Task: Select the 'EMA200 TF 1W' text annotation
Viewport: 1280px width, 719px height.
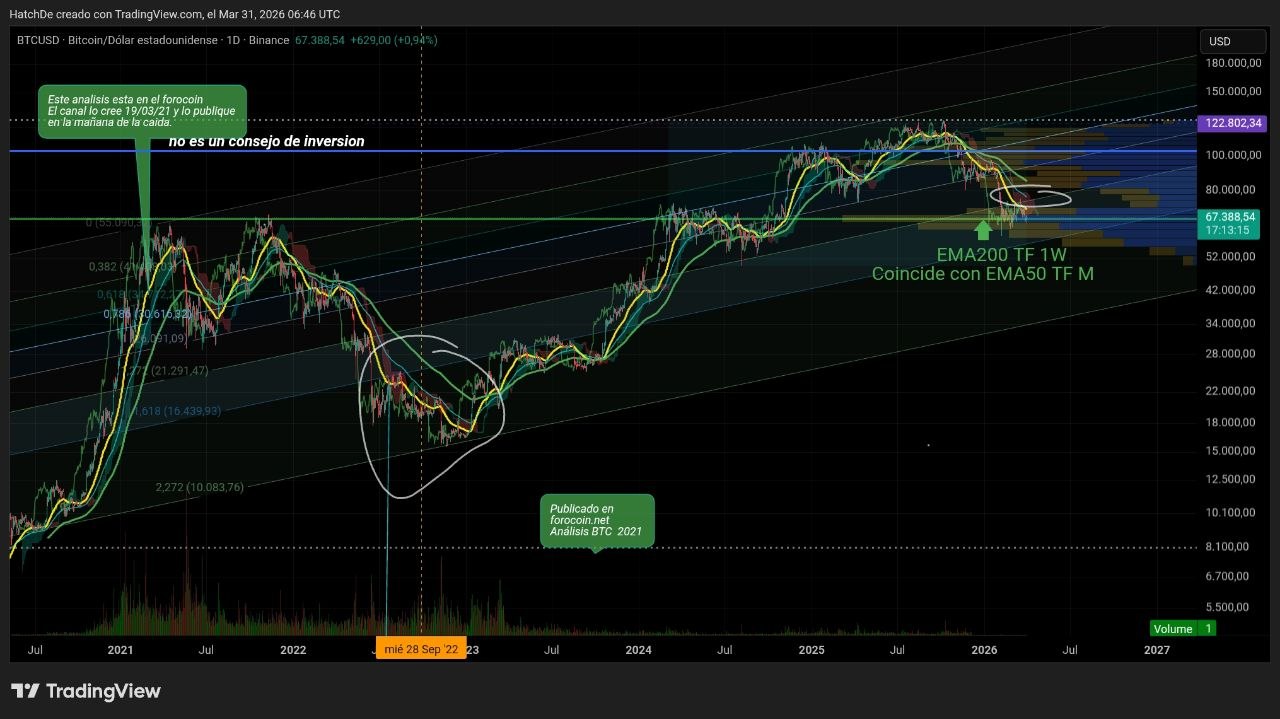Action: click(x=1001, y=255)
